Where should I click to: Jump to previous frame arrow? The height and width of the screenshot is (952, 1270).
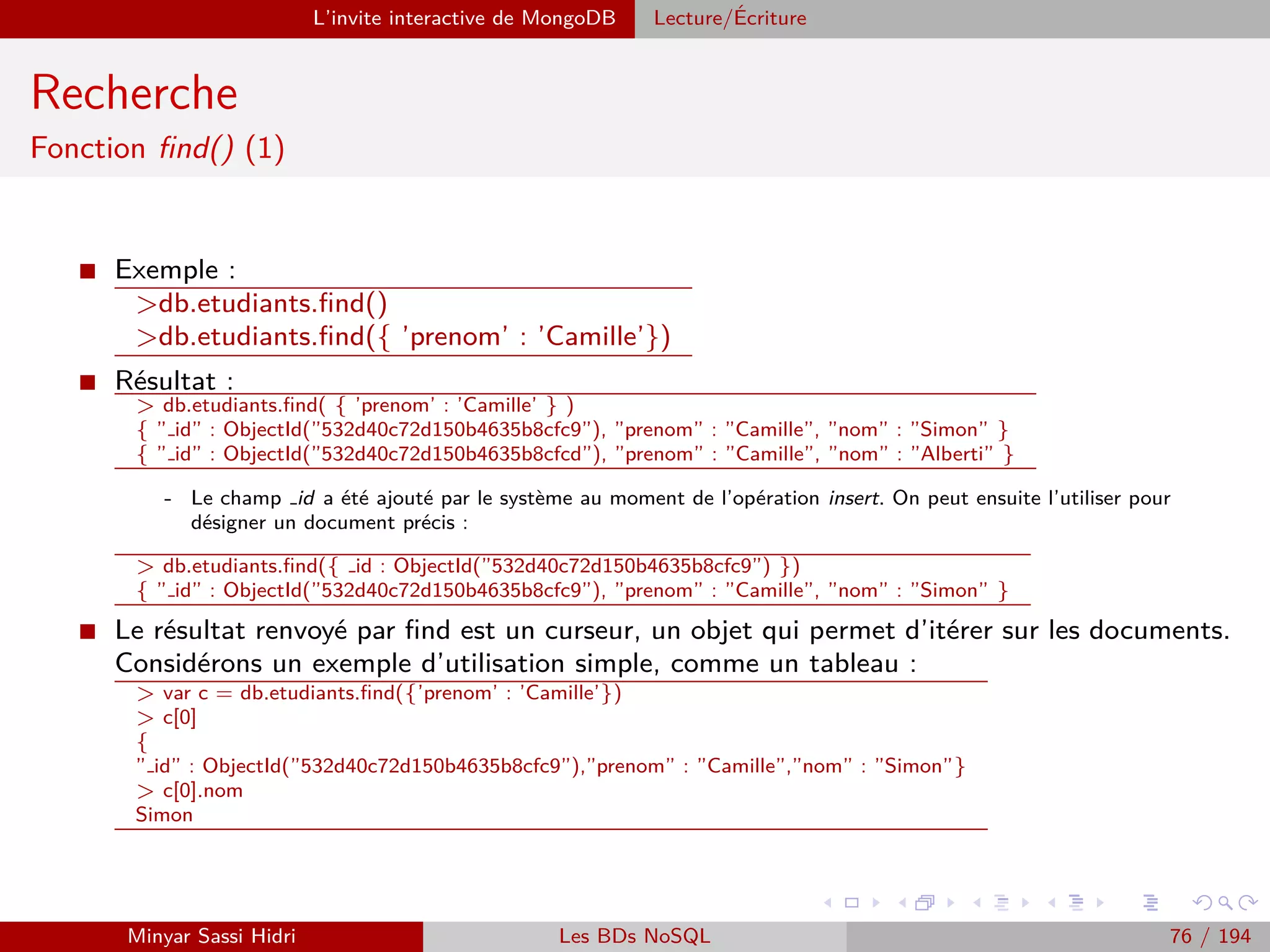[902, 902]
